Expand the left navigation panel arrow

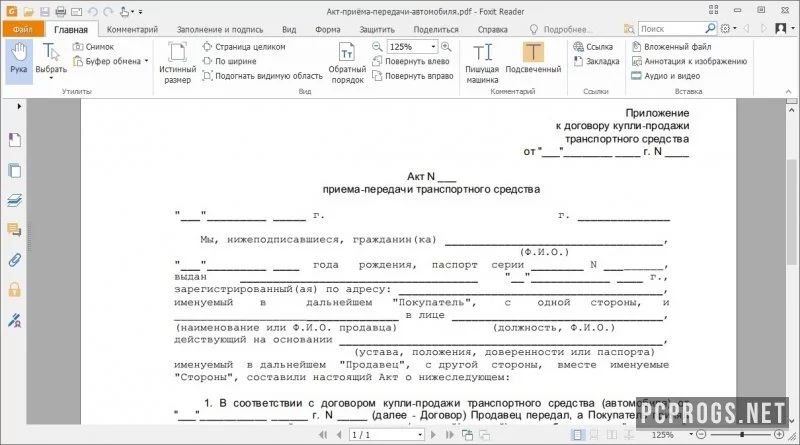coord(19,106)
